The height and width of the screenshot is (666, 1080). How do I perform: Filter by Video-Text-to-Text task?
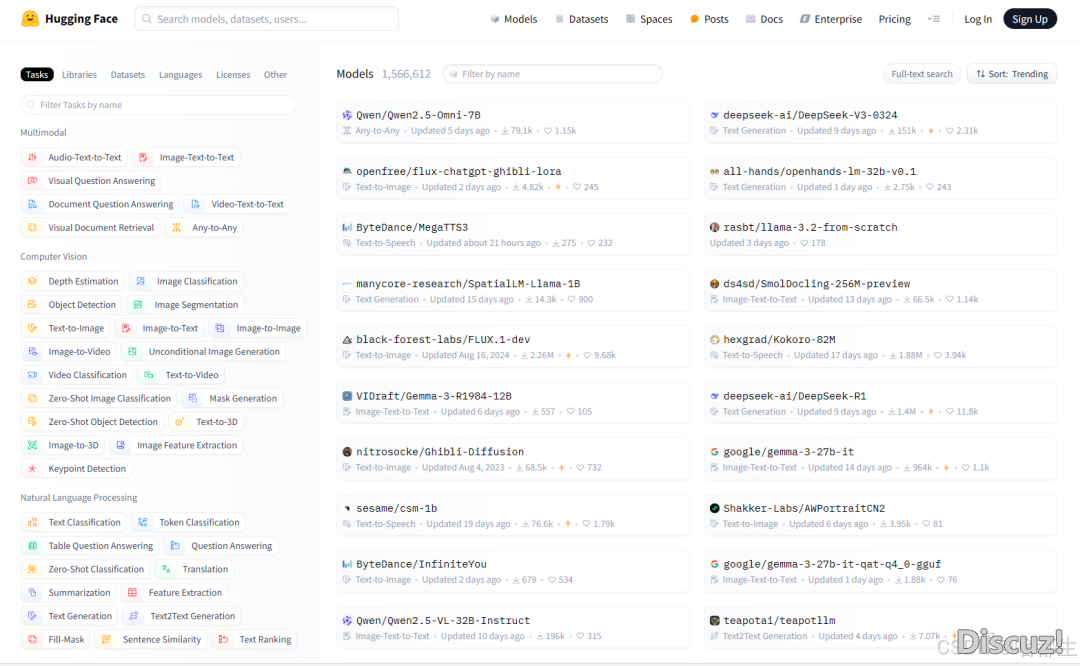pos(236,204)
